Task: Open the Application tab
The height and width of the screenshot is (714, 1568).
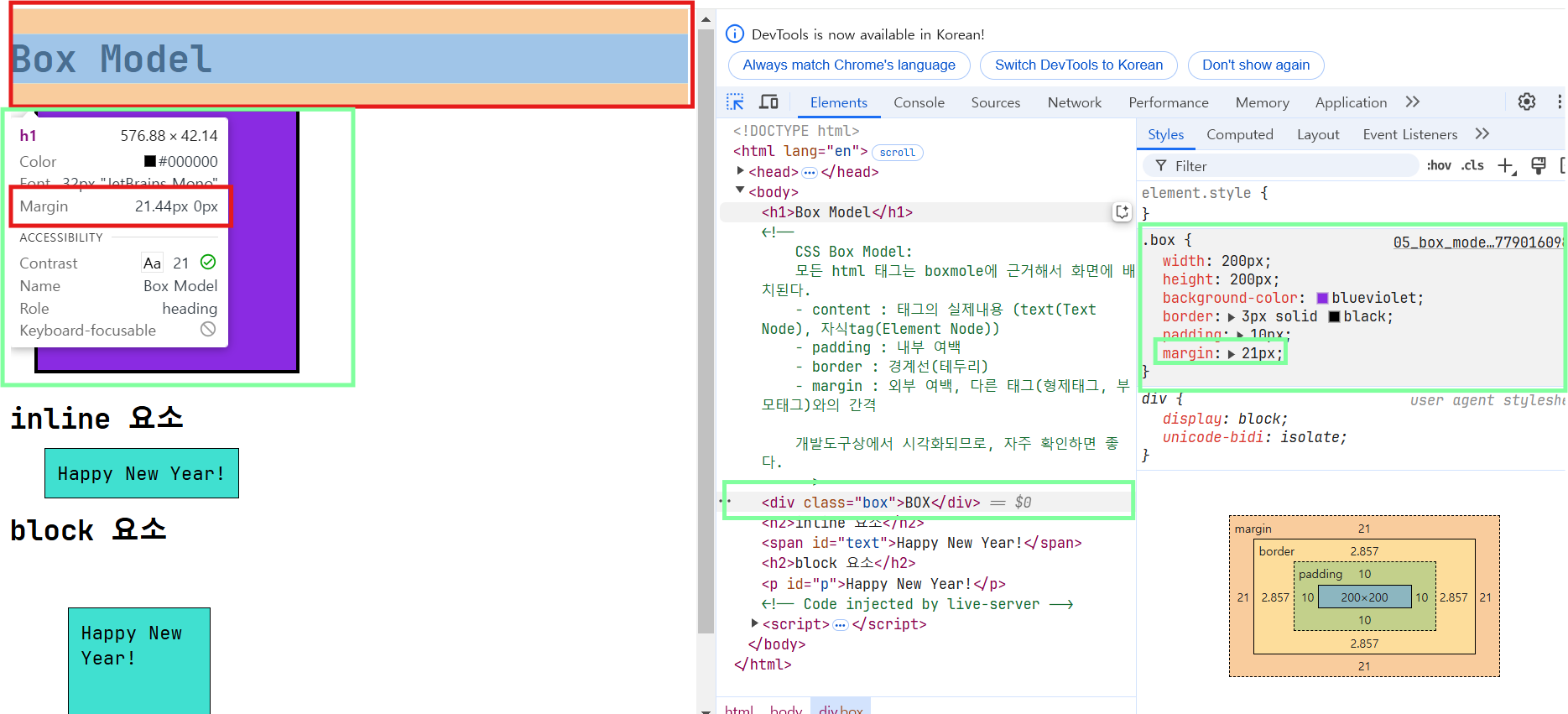Action: pyautogui.click(x=1351, y=102)
